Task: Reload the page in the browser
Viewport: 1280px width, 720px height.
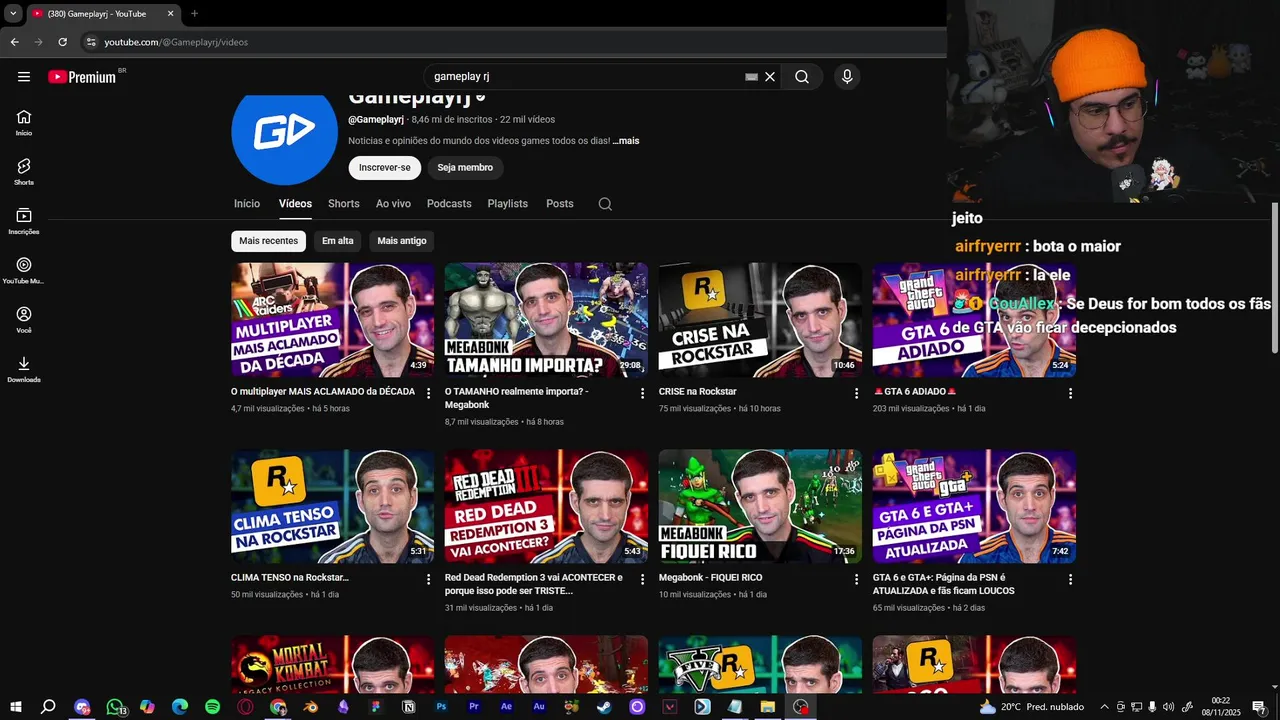Action: point(62,42)
